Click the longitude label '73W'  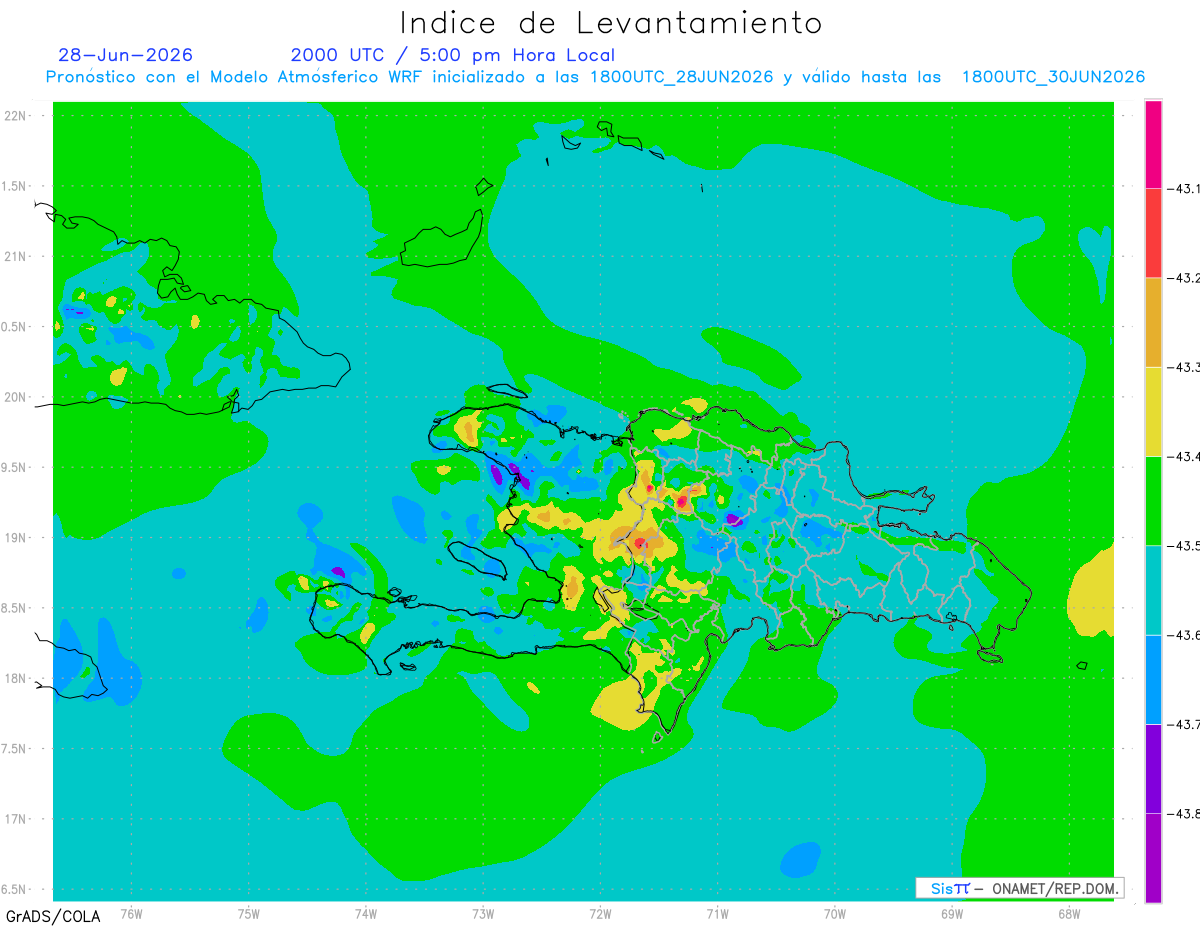[x=483, y=914]
